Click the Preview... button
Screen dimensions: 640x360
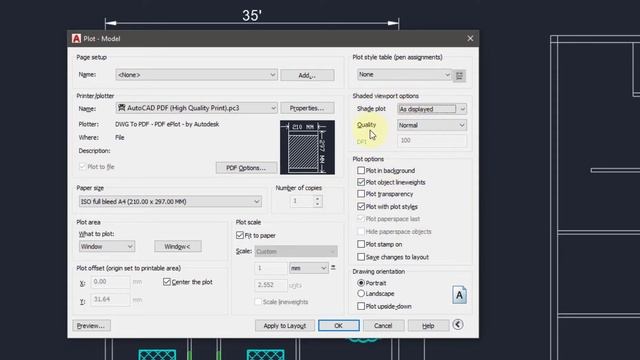91,326
